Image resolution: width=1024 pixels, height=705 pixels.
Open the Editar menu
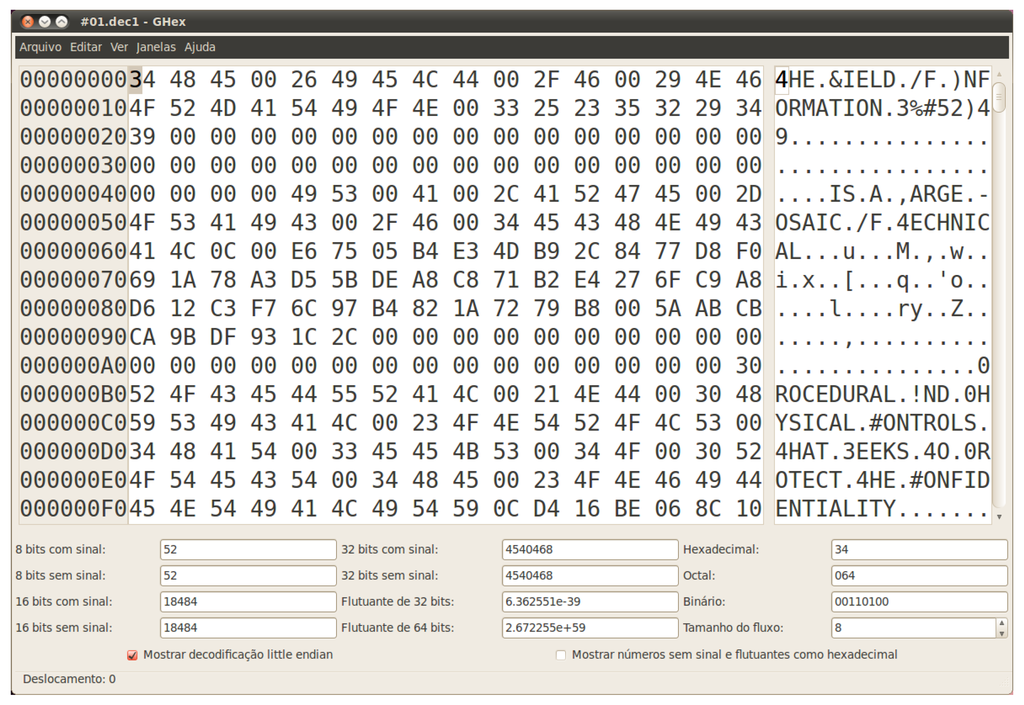click(86, 47)
